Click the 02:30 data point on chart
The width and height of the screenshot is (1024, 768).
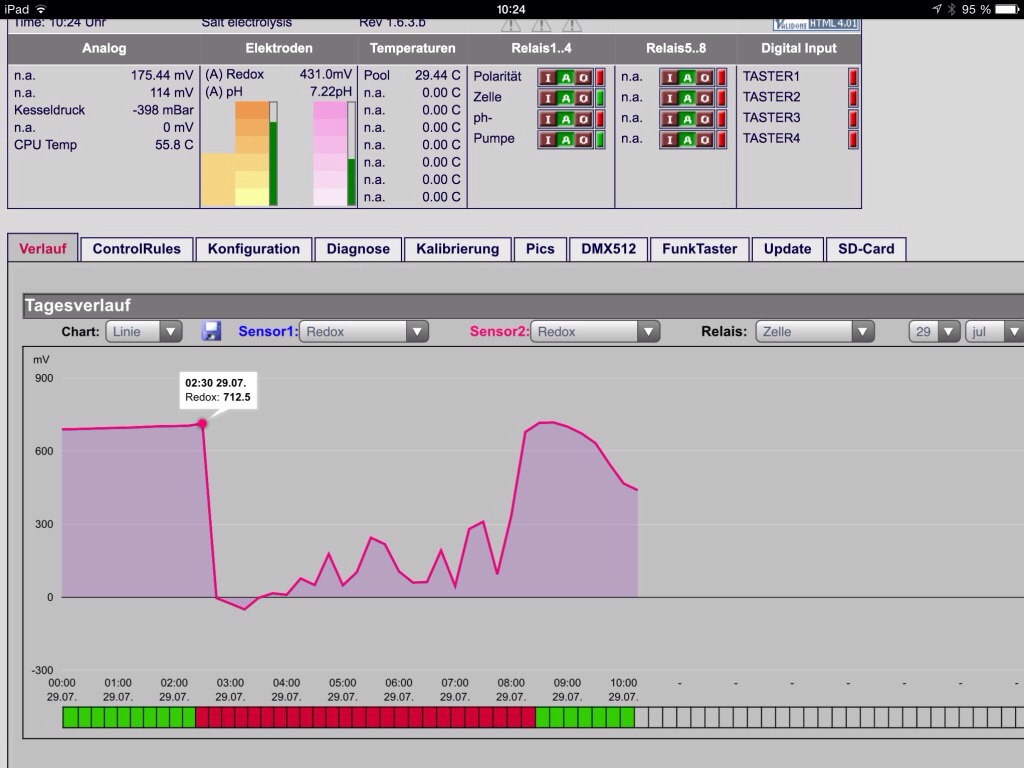(x=202, y=424)
